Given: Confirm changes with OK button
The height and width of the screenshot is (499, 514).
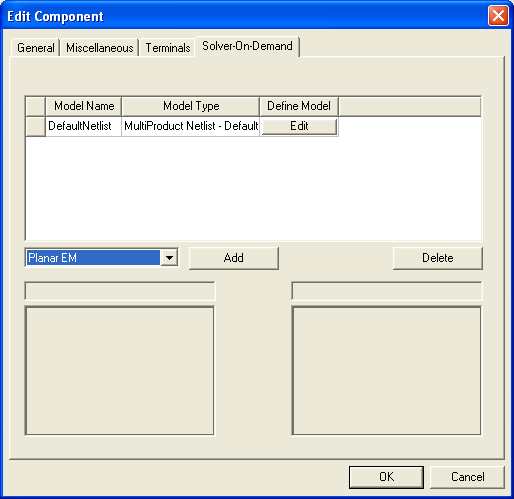Looking at the screenshot, I should (386, 477).
